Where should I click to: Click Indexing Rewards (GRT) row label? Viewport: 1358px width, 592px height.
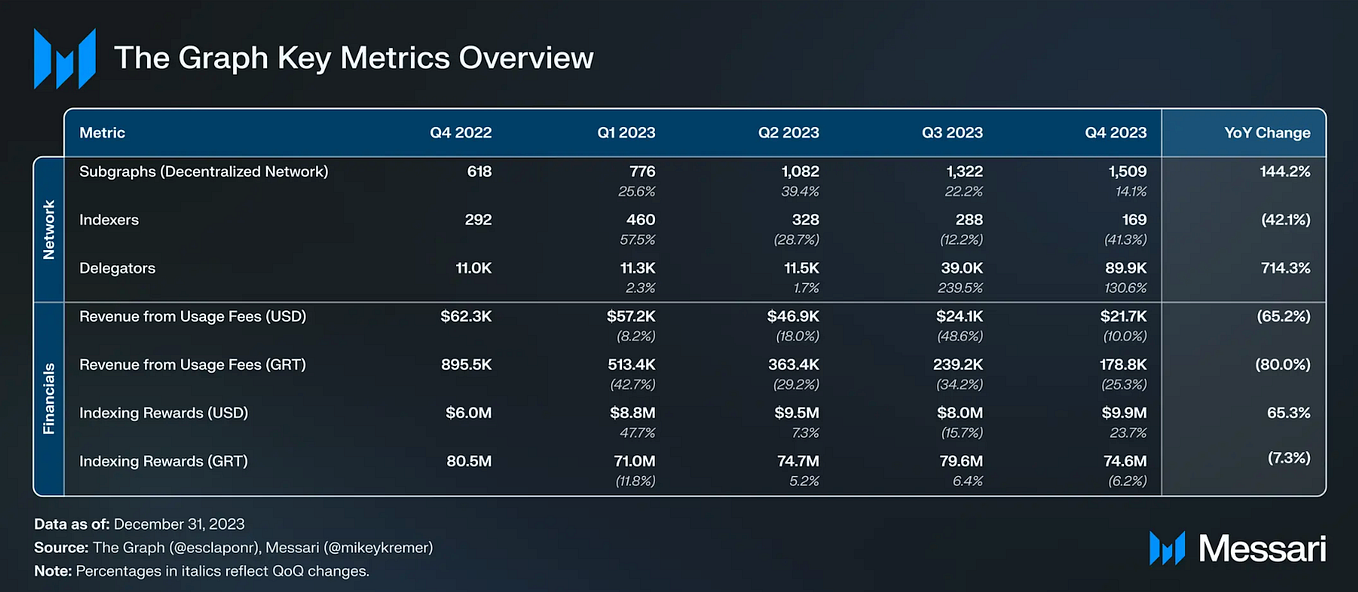click(x=164, y=461)
